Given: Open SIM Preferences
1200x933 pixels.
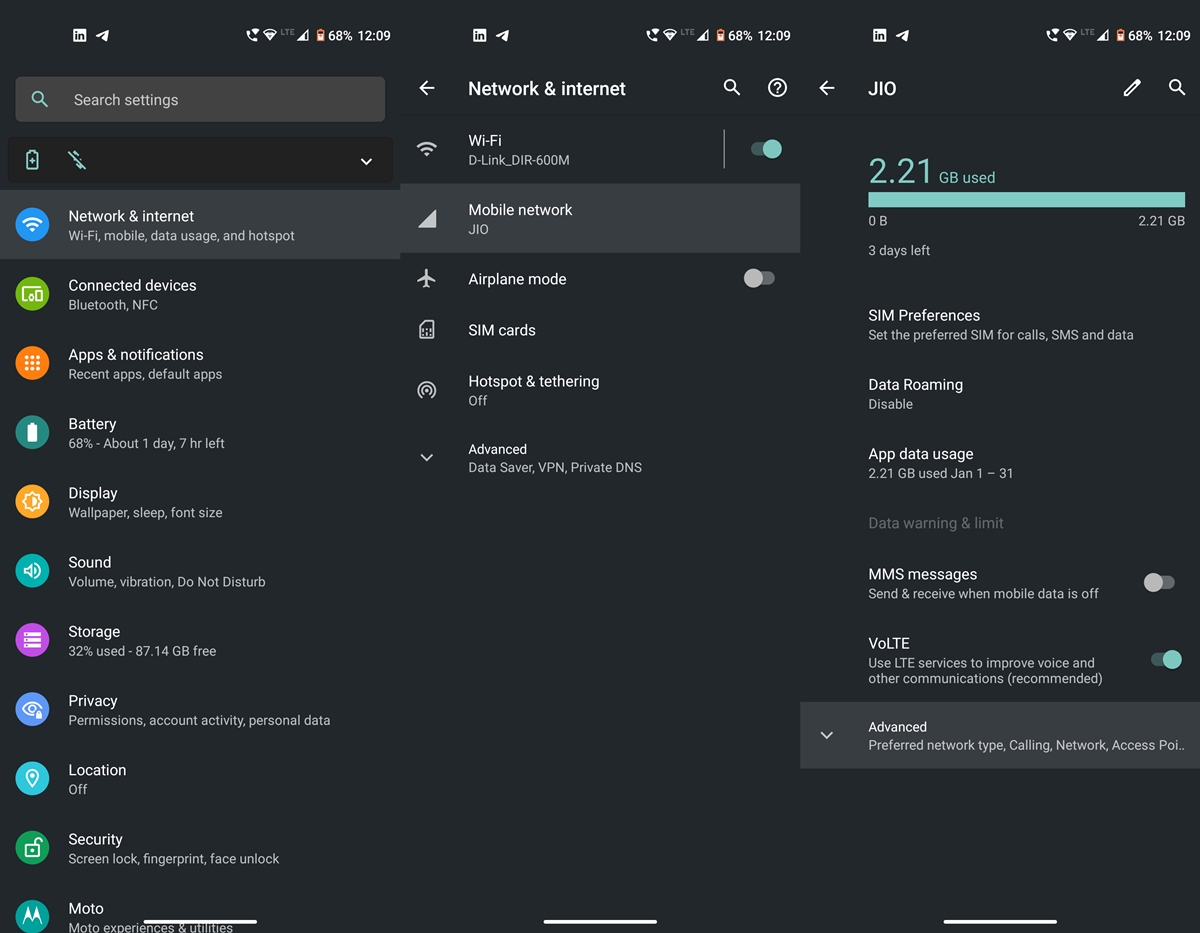Looking at the screenshot, I should pos(1000,324).
